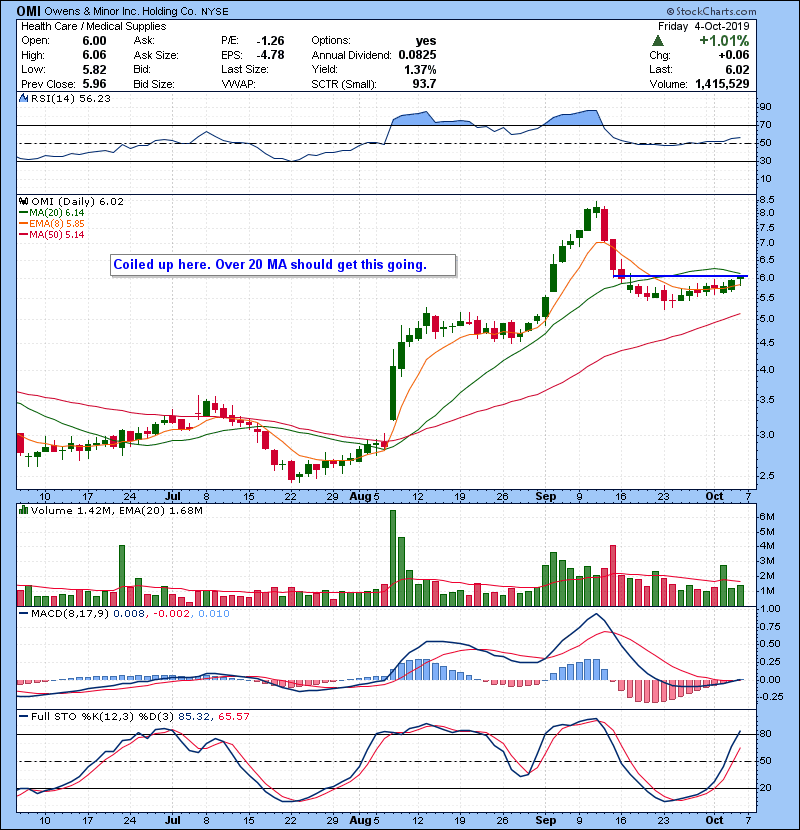Click the P/E value -1.26
800x830 pixels.
[270, 41]
